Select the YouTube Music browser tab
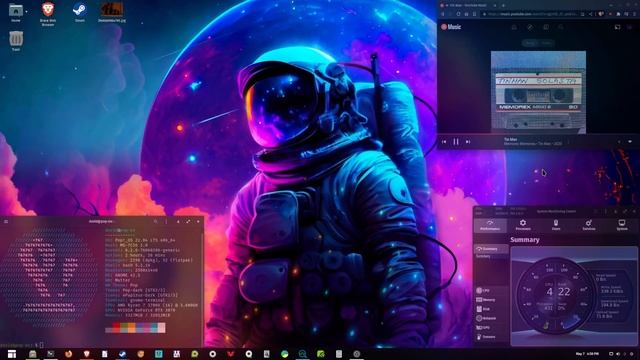Image resolution: width=640 pixels, height=360 pixels. point(469,5)
